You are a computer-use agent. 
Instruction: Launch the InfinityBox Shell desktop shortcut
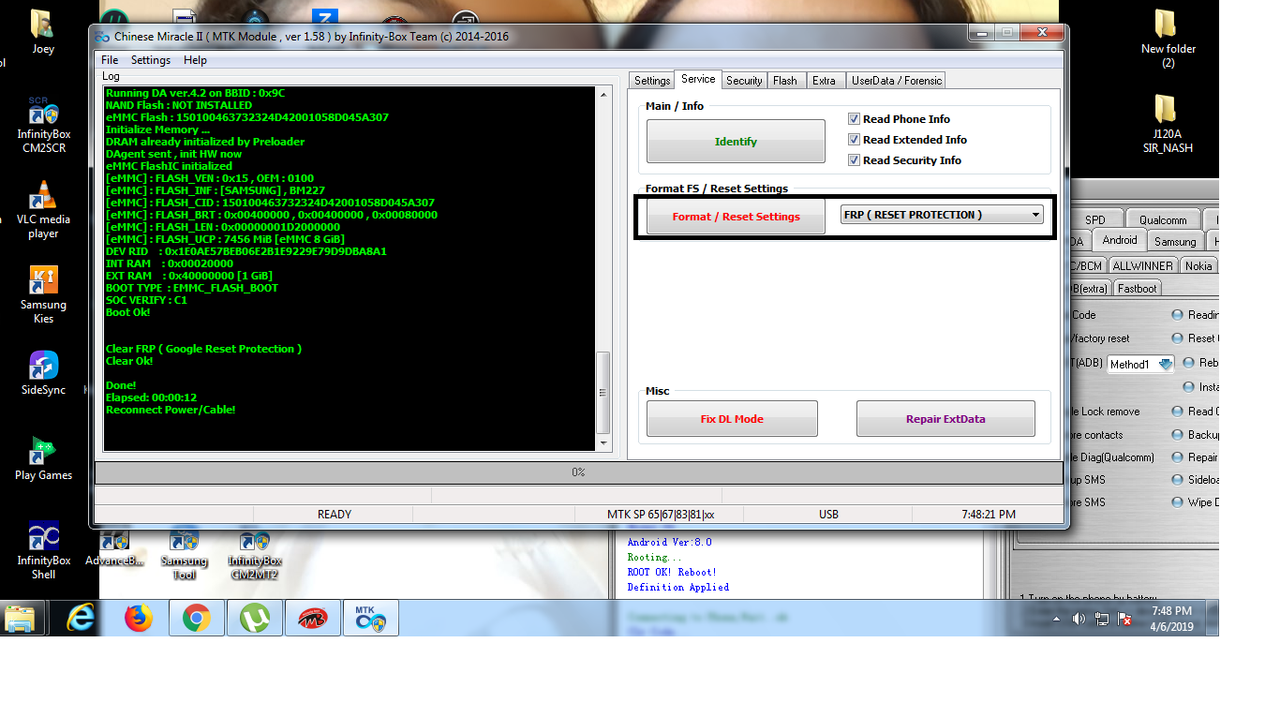pos(43,549)
